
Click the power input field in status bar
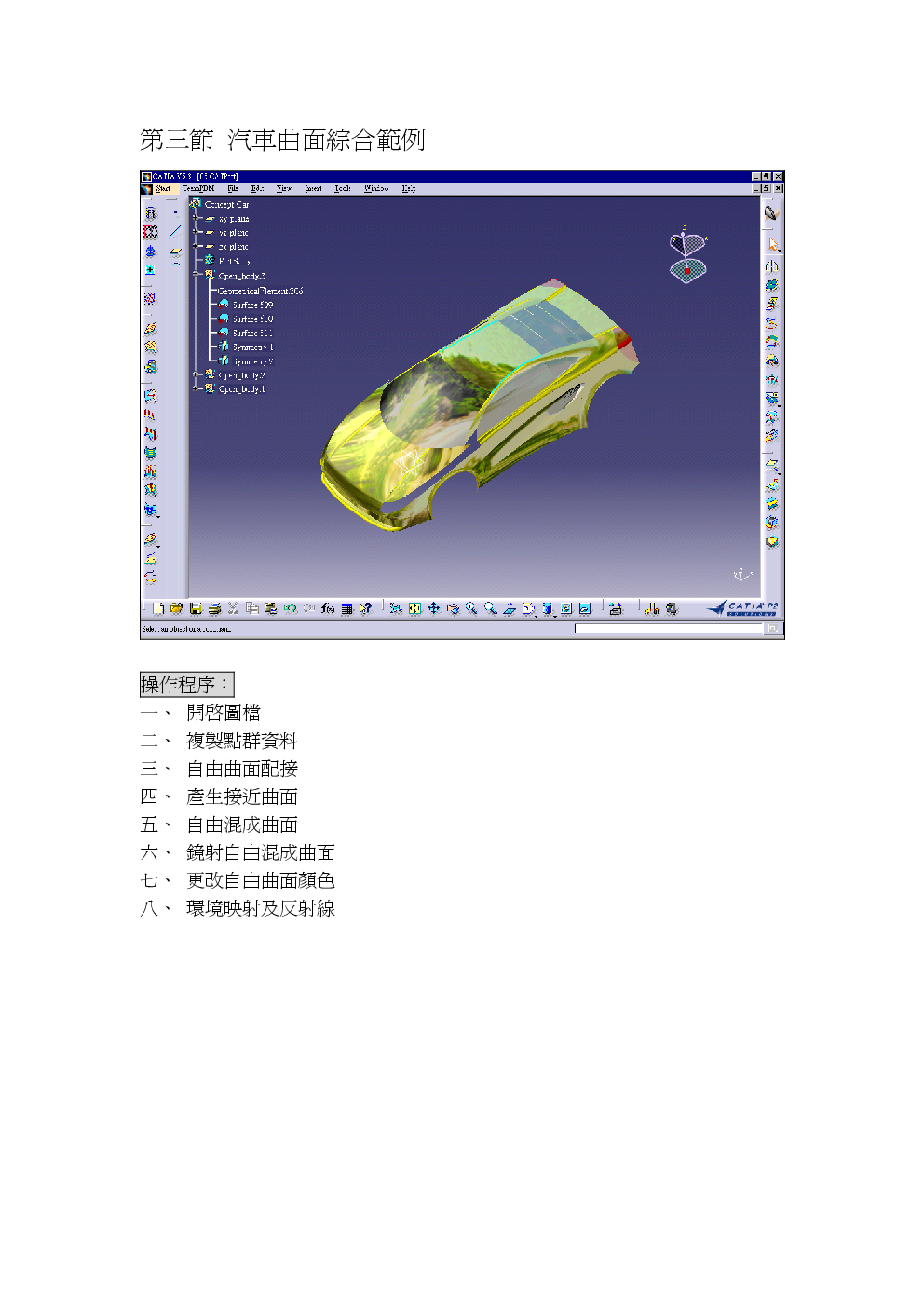(x=669, y=629)
